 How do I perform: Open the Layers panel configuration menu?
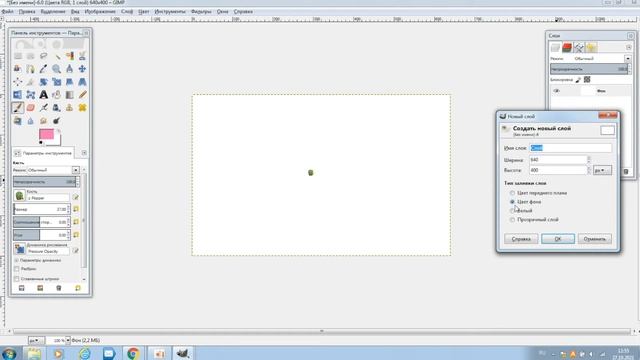point(629,48)
